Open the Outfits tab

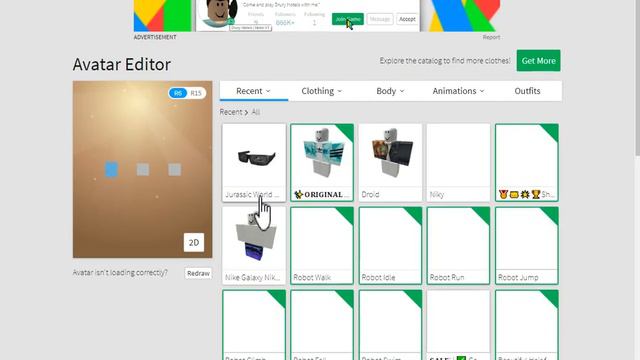click(x=527, y=91)
